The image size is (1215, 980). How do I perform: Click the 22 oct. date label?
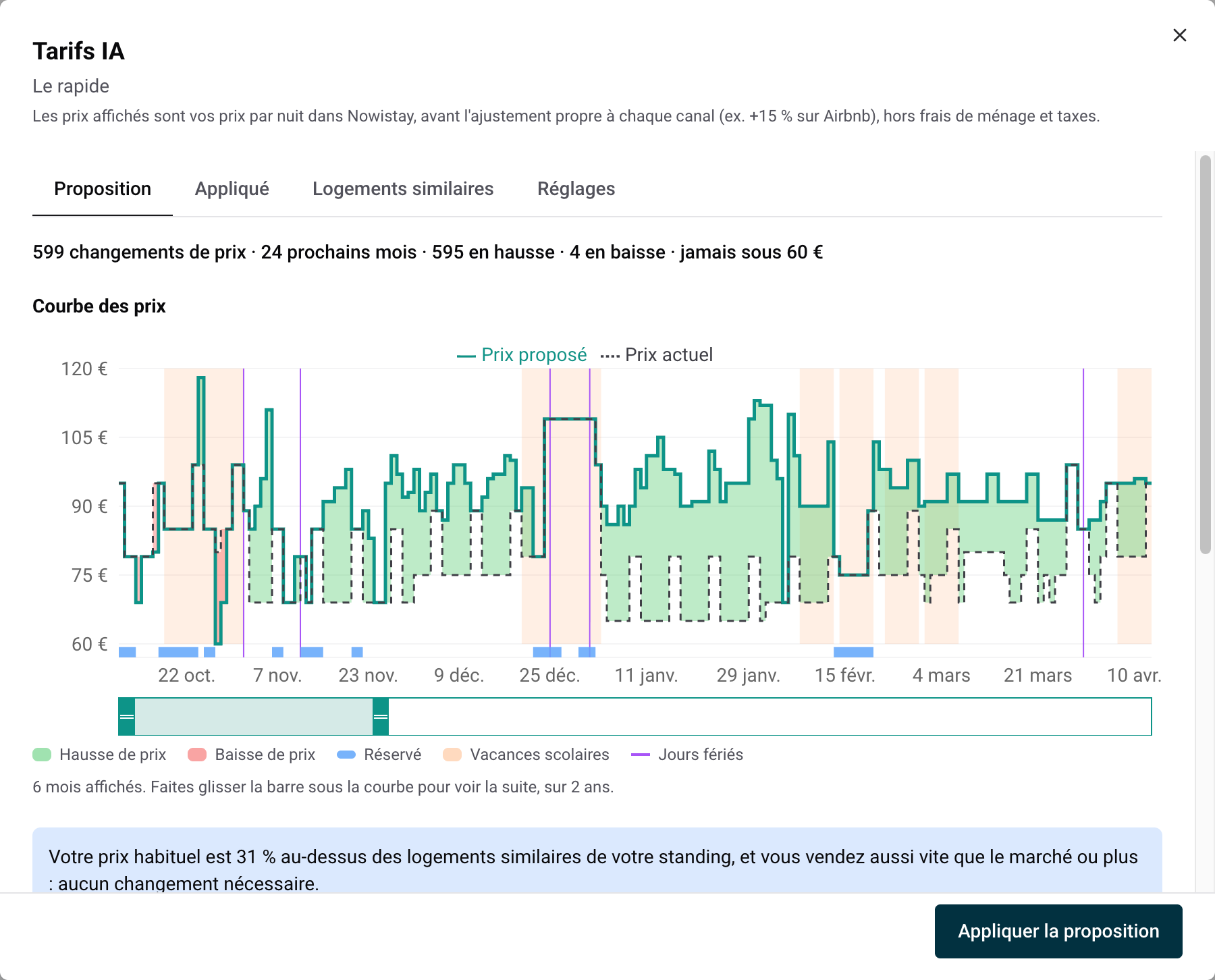pos(187,676)
